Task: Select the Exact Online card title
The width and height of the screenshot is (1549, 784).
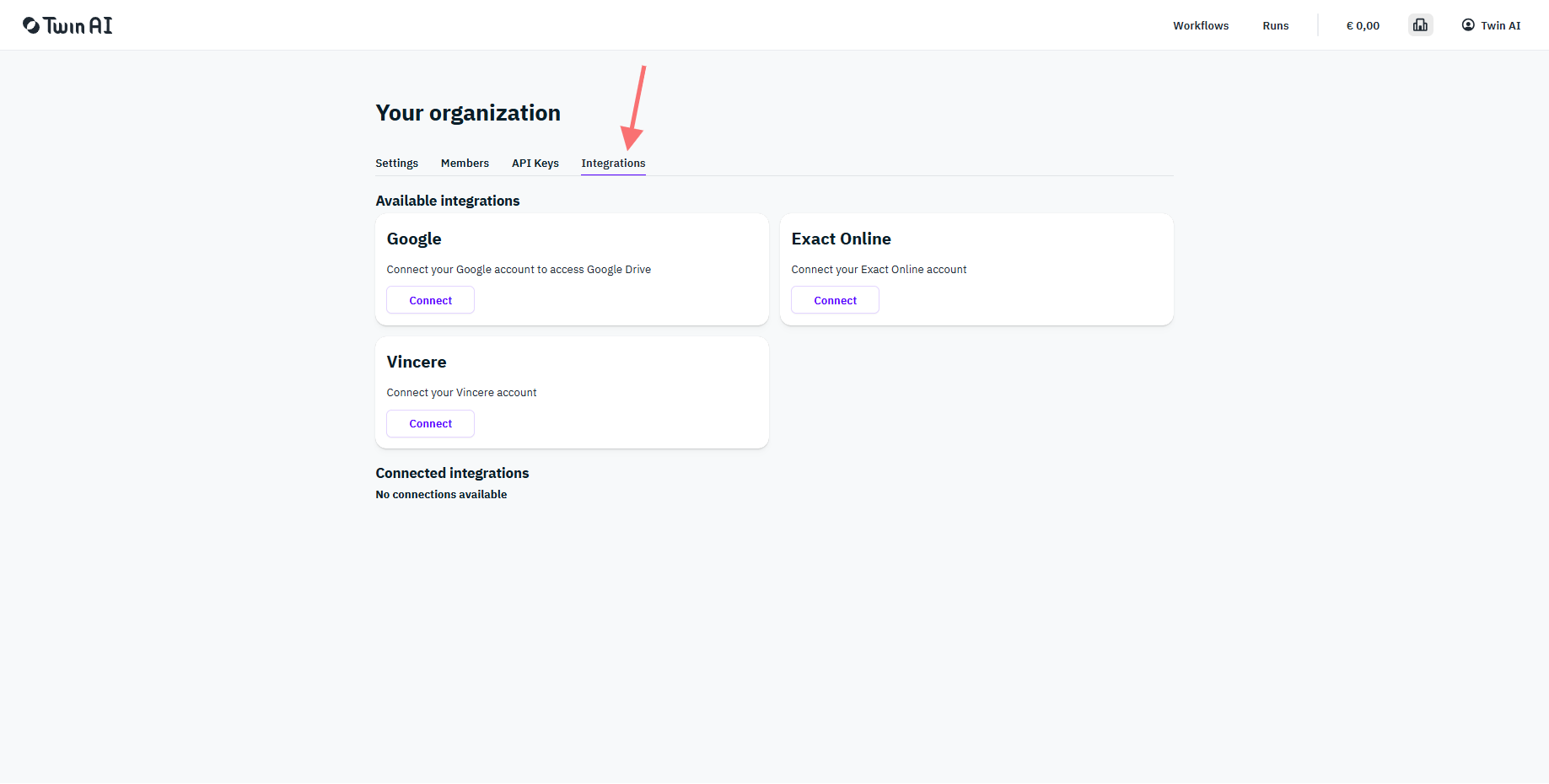Action: (842, 239)
